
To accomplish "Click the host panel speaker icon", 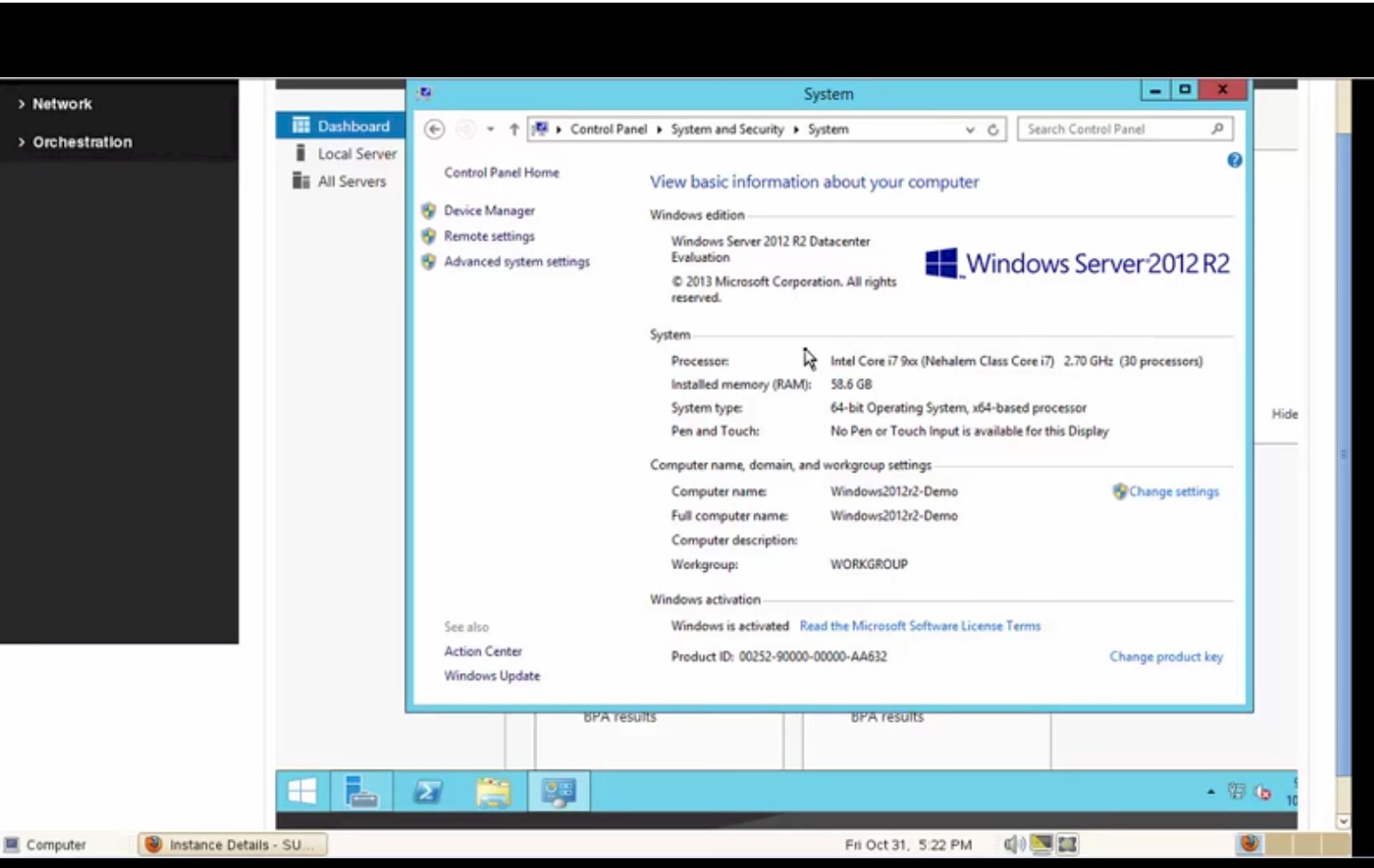I will tap(1015, 844).
